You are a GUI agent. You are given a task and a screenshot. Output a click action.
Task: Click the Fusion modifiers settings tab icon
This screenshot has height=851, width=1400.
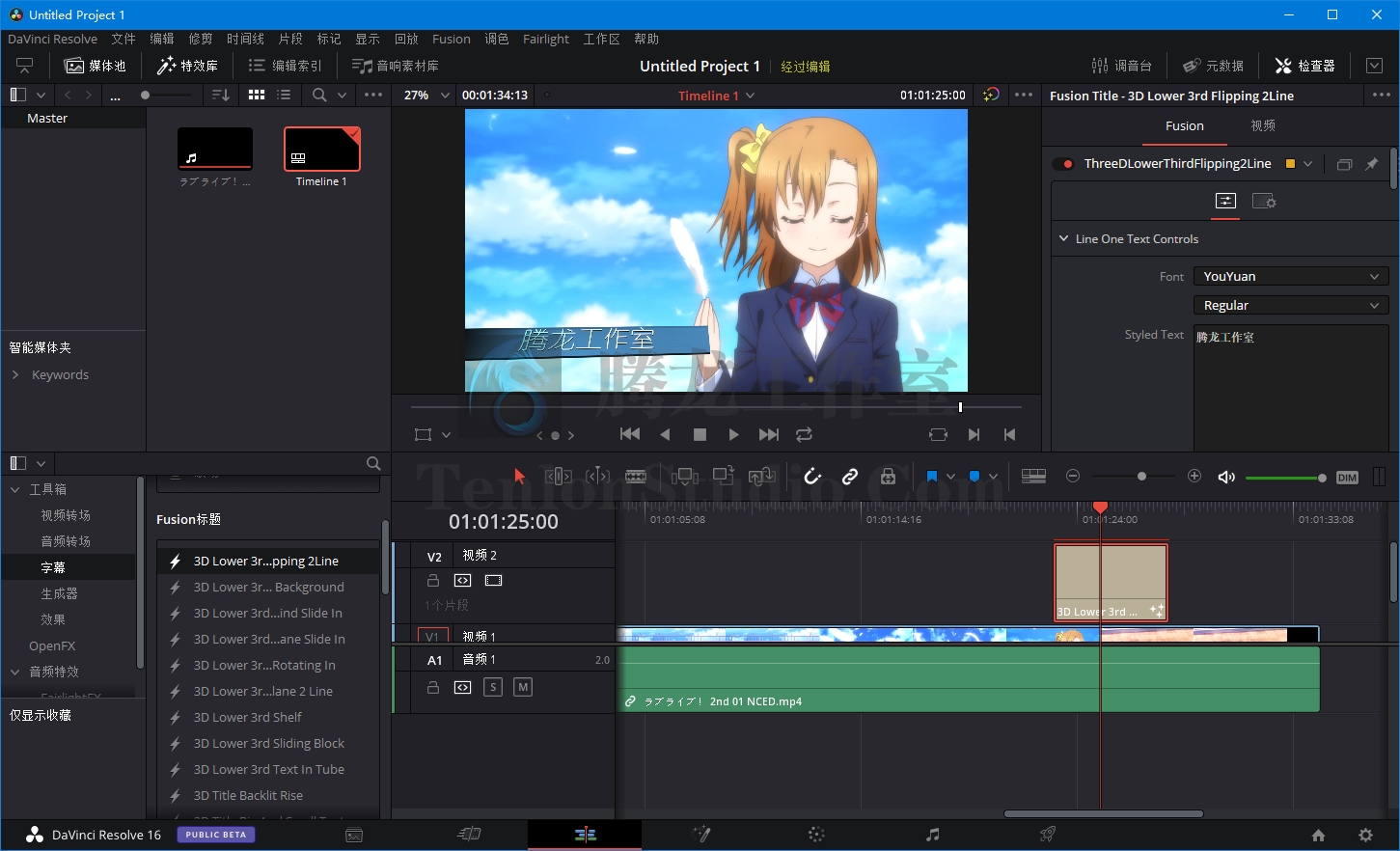1264,201
